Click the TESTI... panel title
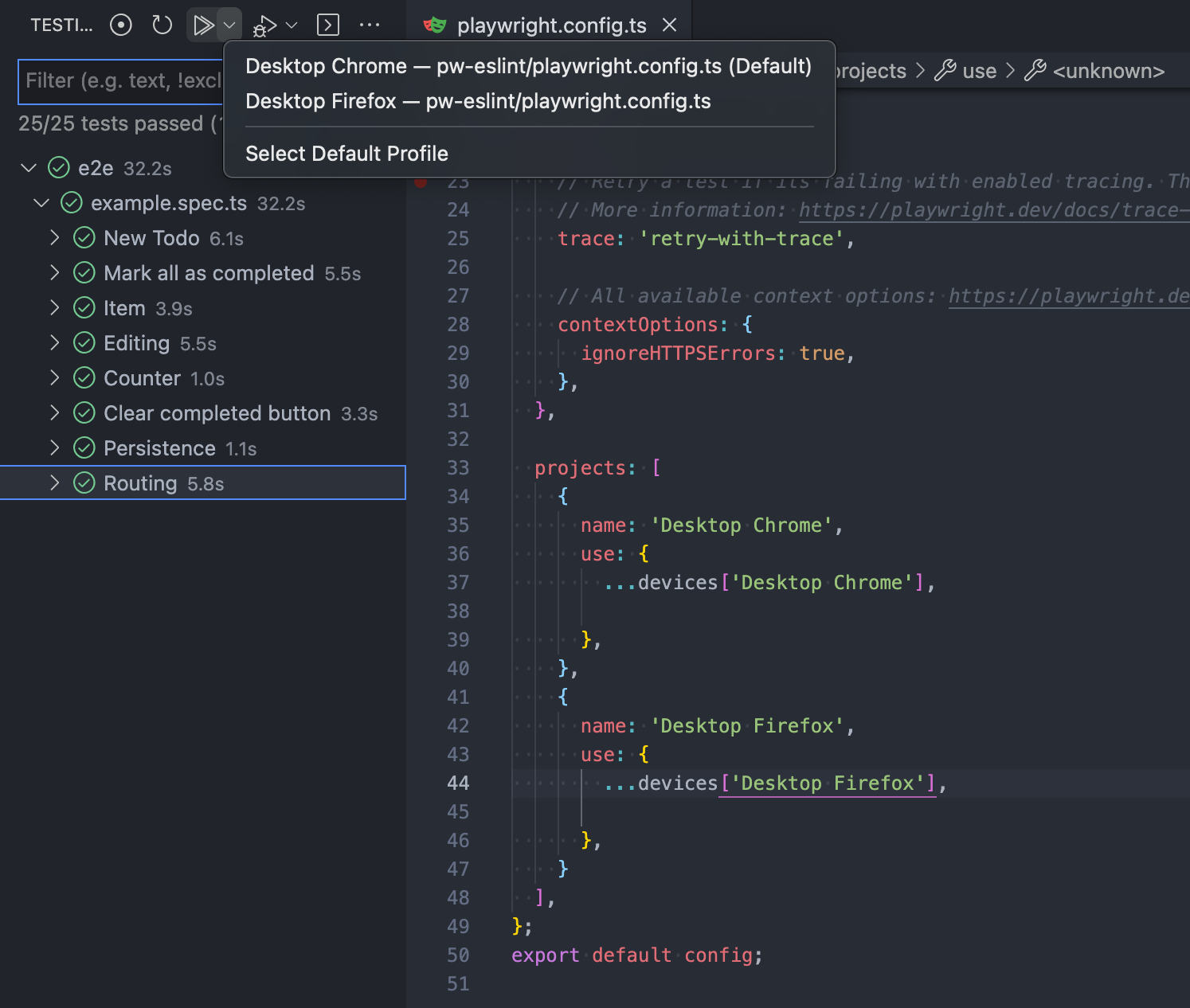1190x1008 pixels. [x=61, y=25]
